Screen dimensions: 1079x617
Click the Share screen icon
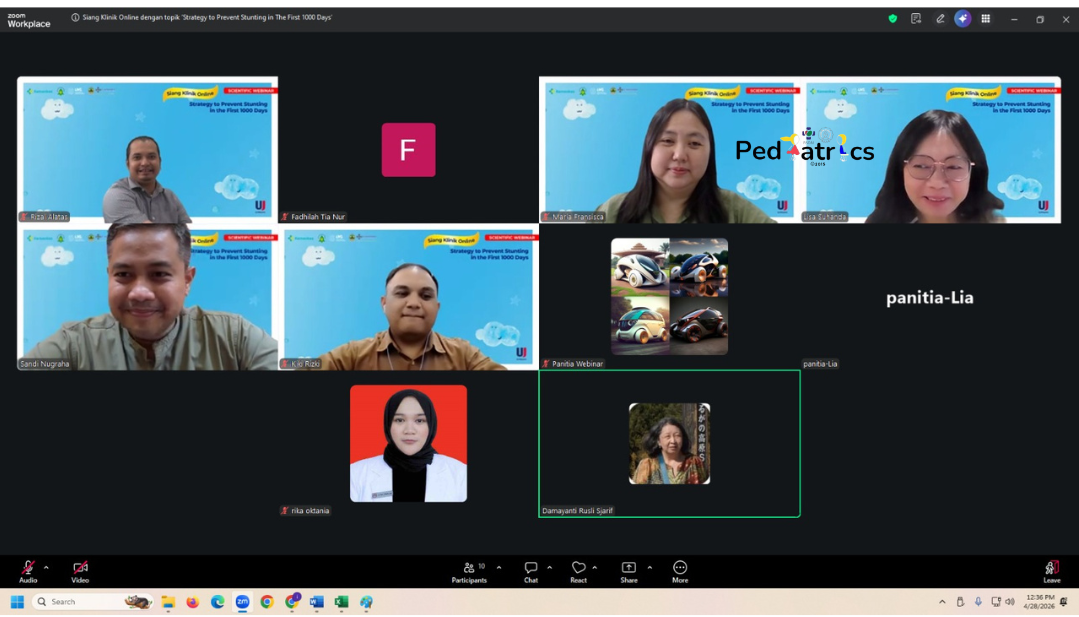[628, 570]
